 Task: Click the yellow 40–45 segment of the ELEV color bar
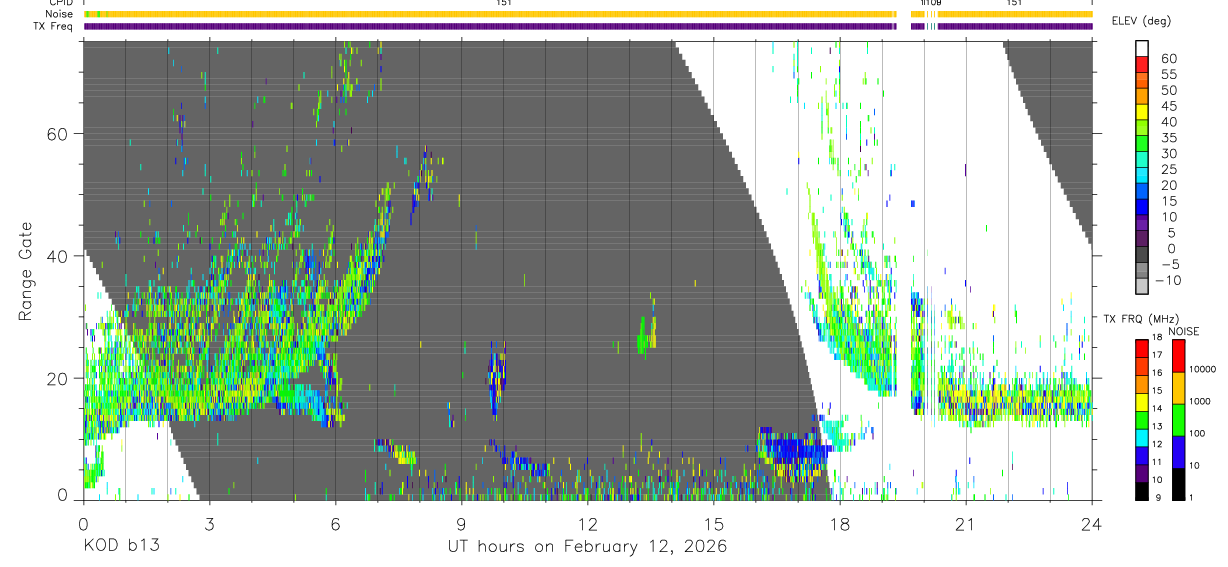click(1142, 113)
